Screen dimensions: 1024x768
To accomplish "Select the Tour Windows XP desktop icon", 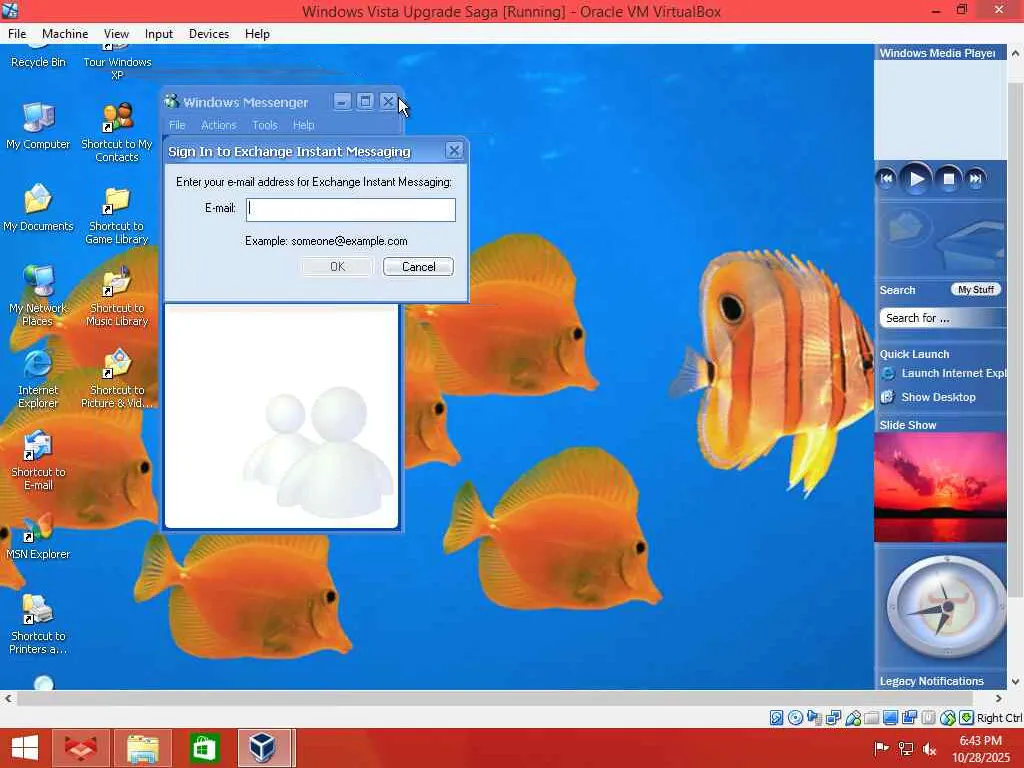I will point(117,64).
